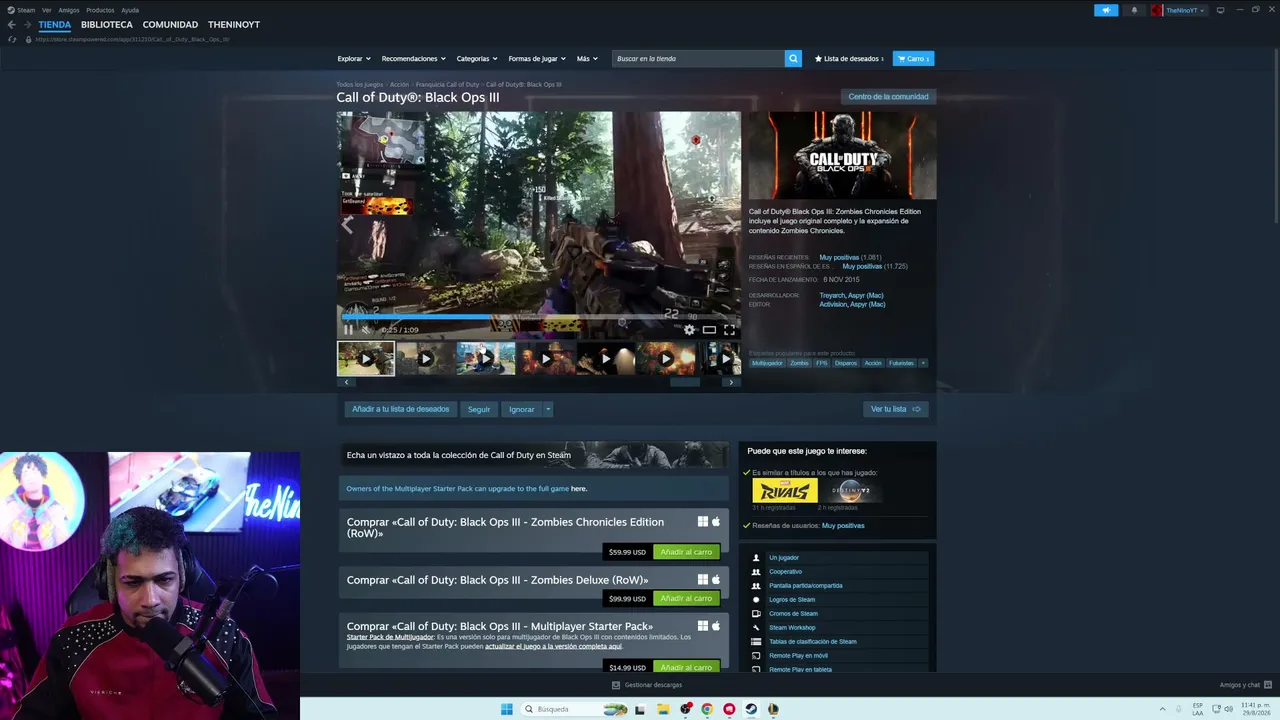The height and width of the screenshot is (720, 1280).
Task: Seek along the trailer progress bar
Action: pyautogui.click(x=538, y=317)
